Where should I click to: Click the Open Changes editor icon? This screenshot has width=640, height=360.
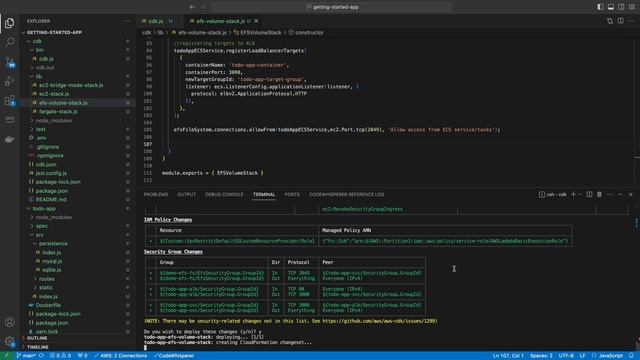[x=610, y=21]
